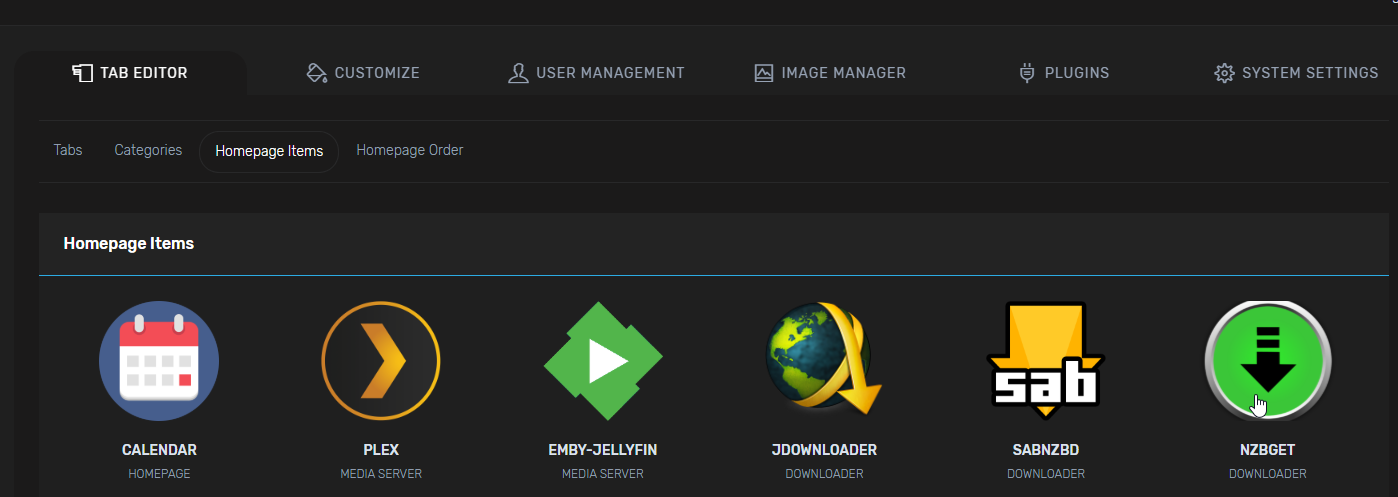
Task: Click the DOWNLOADER subtitle under NZBGet
Action: (x=1268, y=474)
